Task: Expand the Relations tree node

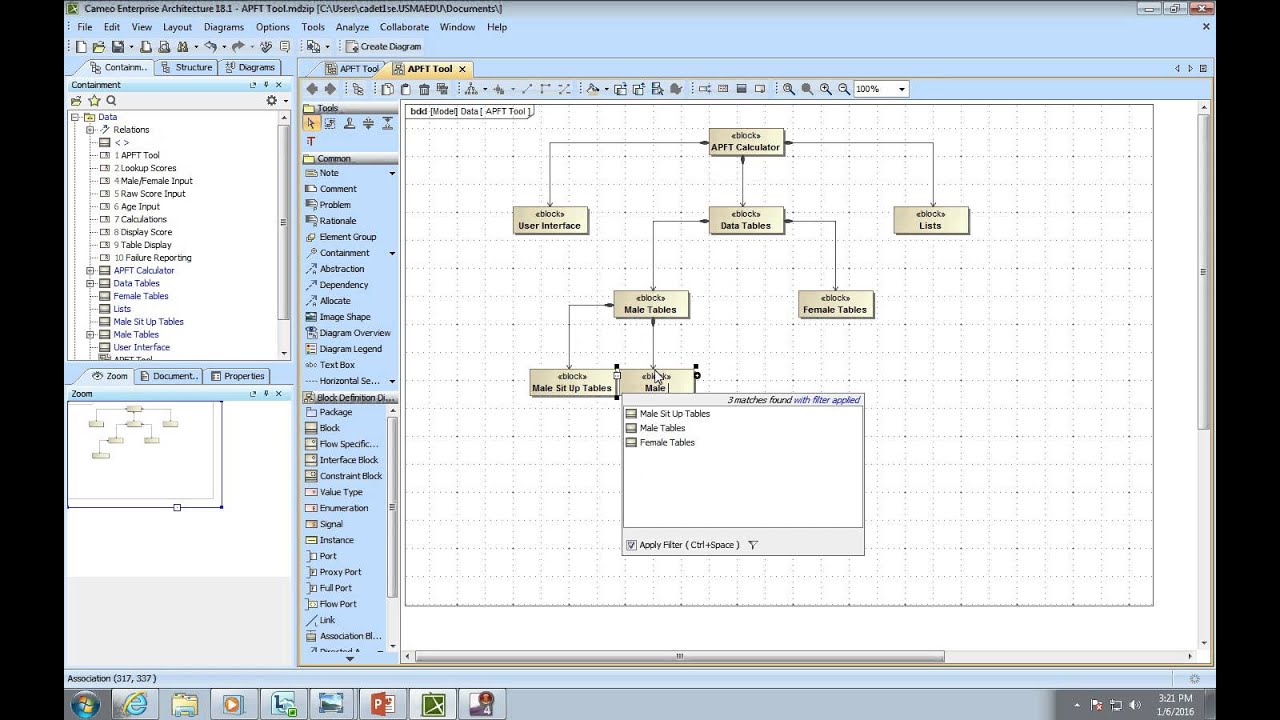Action: (90, 130)
